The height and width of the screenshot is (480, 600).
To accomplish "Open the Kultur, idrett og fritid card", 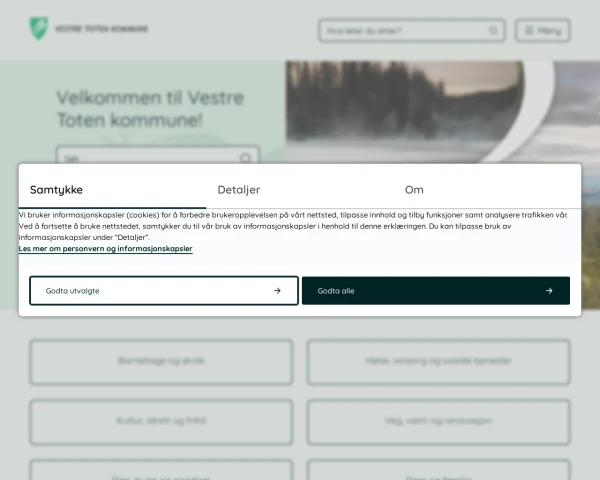I will 161,421.
